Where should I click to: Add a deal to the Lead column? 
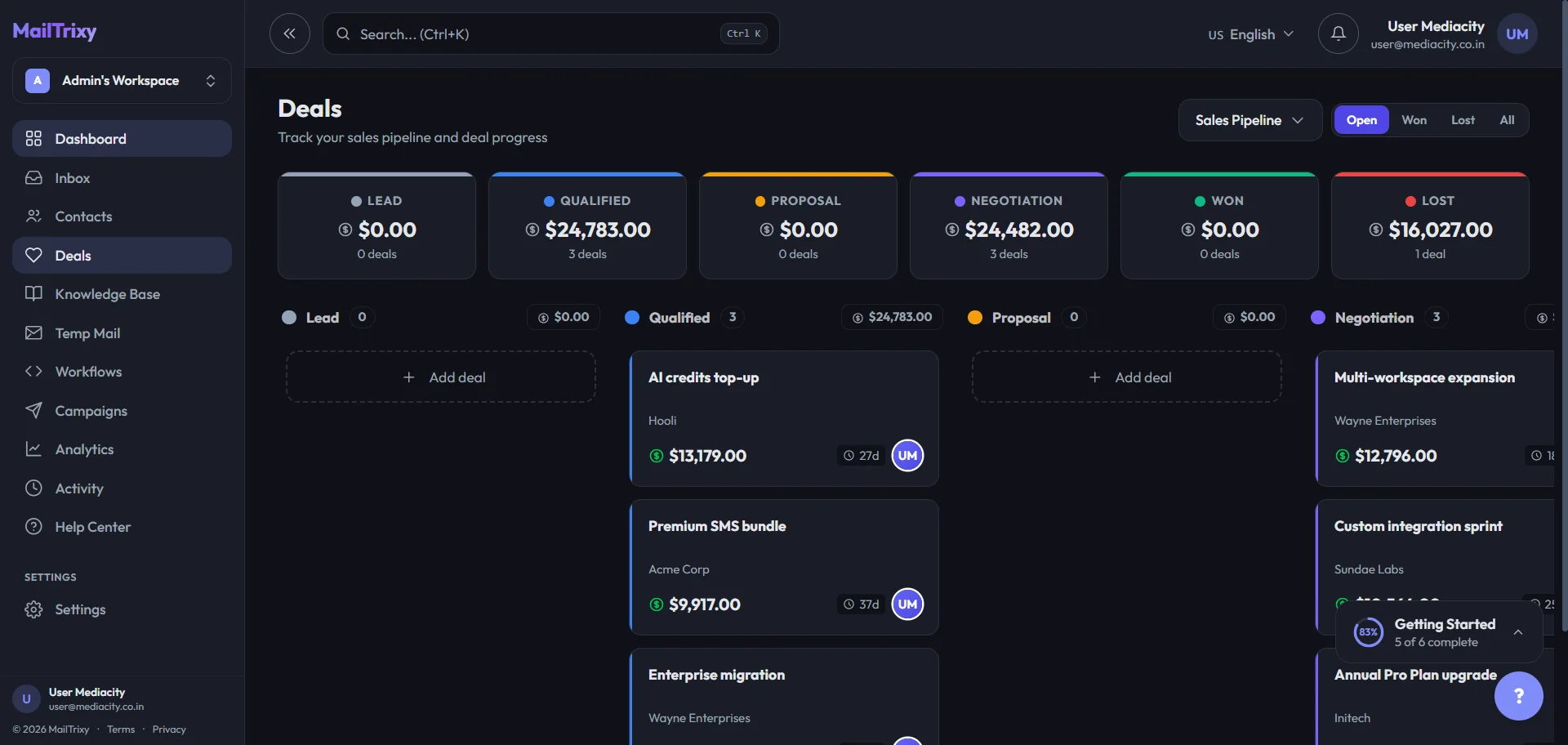(441, 377)
